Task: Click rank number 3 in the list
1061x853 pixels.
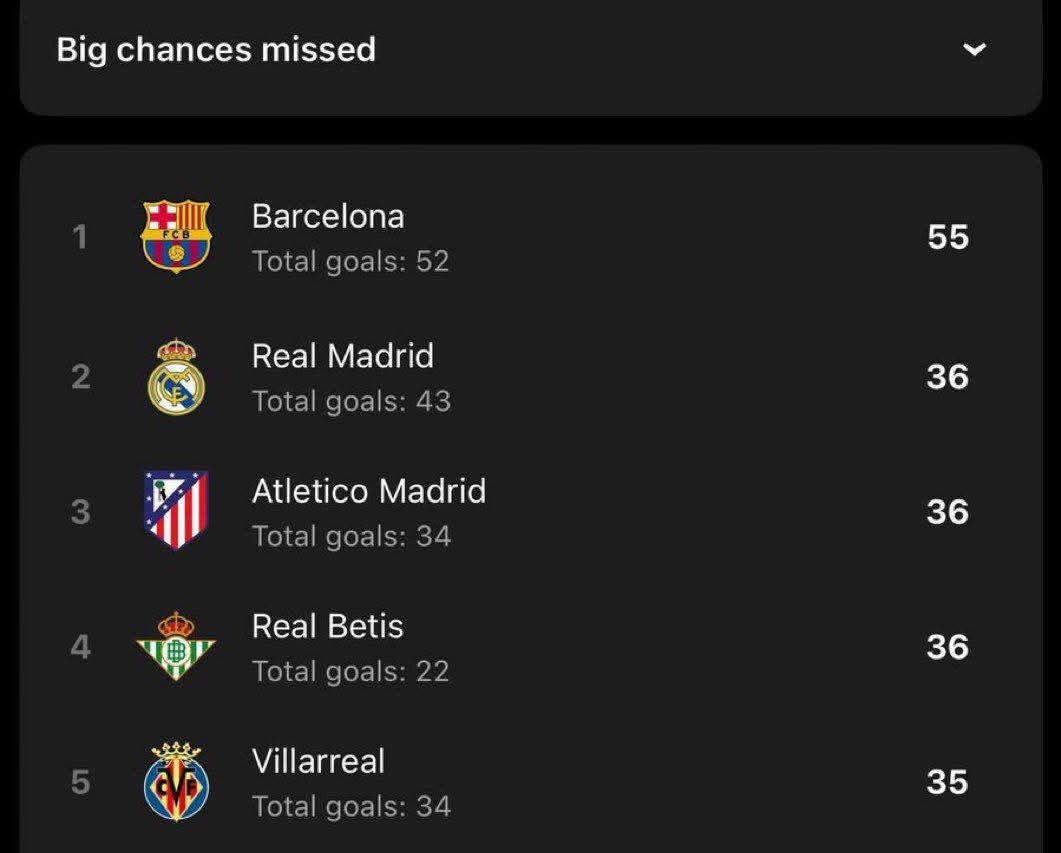Action: coord(80,512)
